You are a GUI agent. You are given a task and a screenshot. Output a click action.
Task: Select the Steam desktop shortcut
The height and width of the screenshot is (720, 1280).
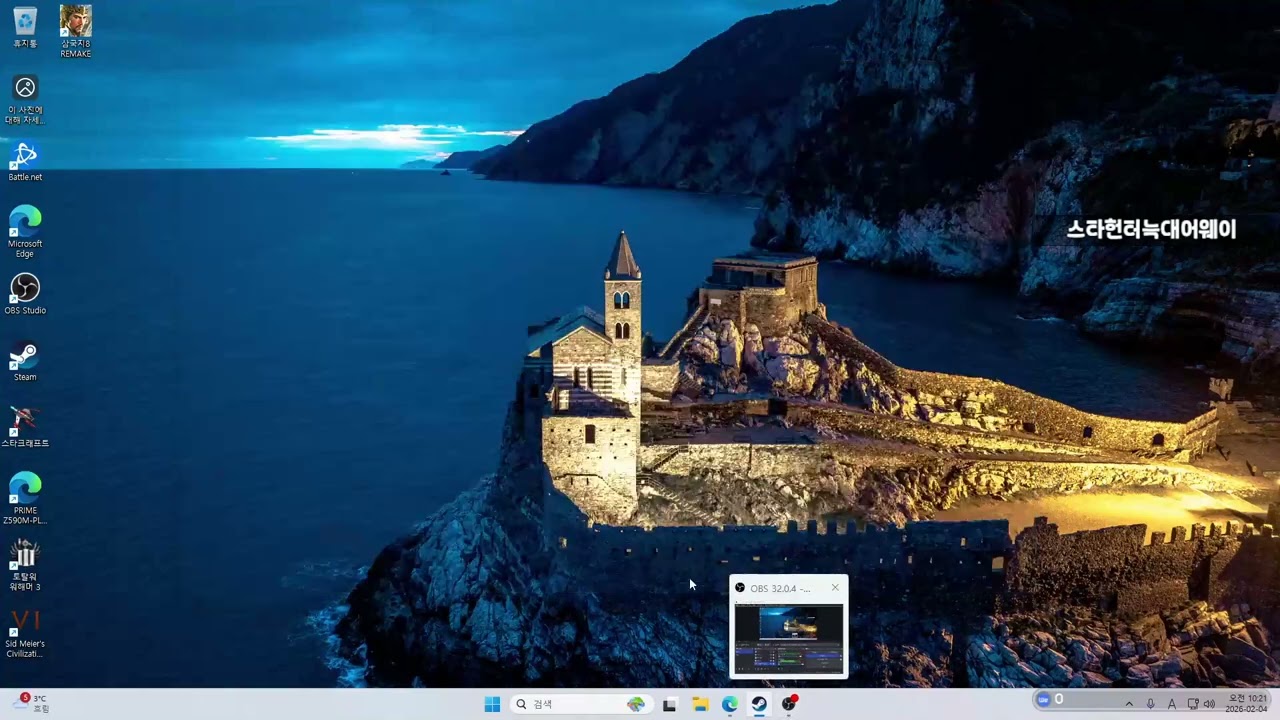pos(25,361)
